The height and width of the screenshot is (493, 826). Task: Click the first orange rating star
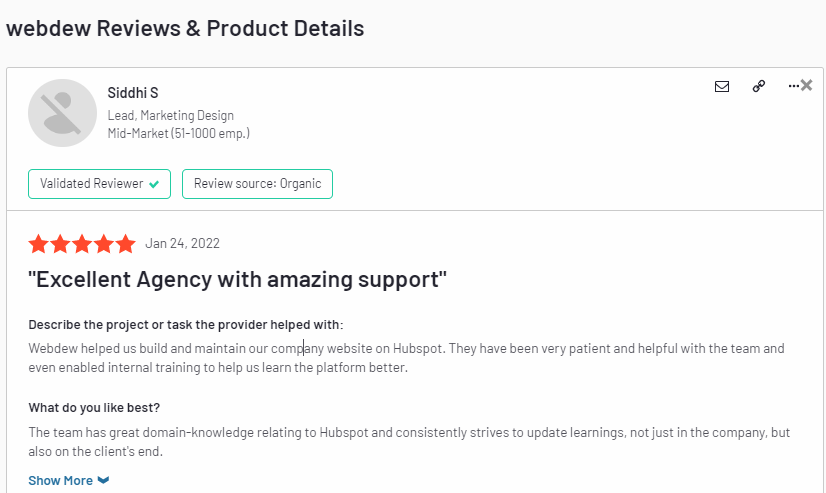pos(38,244)
